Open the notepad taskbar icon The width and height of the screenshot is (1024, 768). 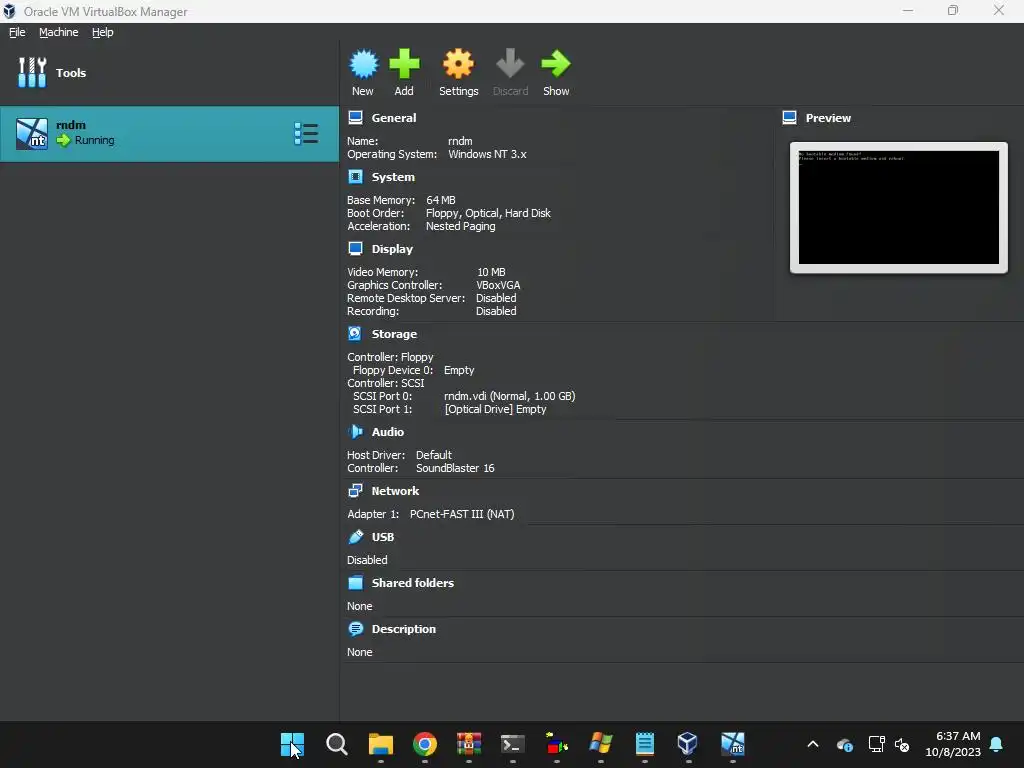point(645,744)
